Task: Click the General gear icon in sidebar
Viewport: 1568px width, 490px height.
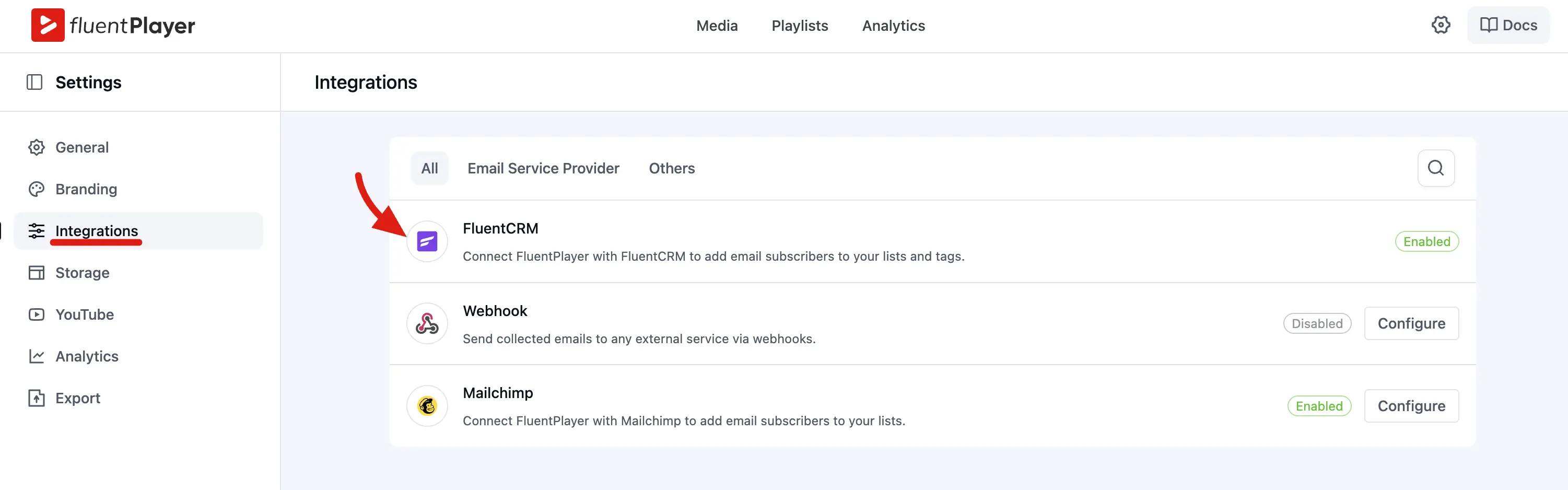Action: [x=37, y=147]
